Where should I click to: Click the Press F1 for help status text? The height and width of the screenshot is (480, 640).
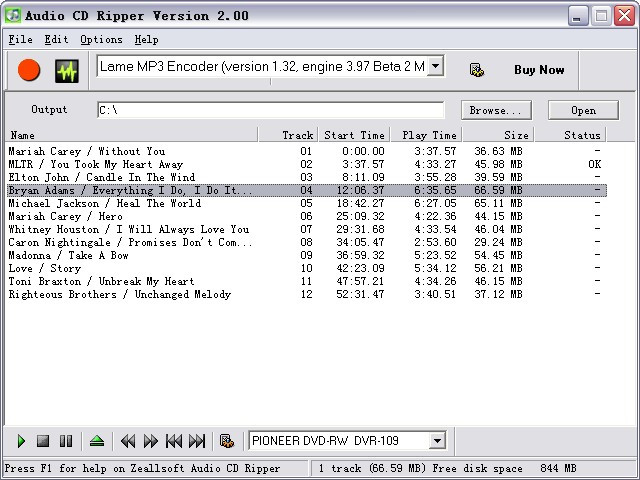(x=142, y=468)
